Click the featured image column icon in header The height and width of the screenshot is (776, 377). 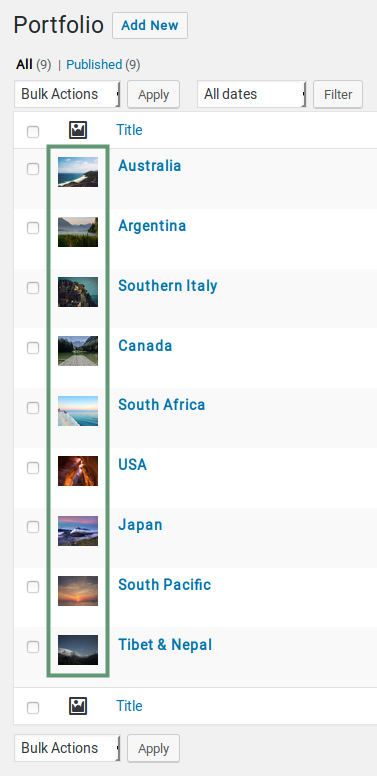click(78, 131)
